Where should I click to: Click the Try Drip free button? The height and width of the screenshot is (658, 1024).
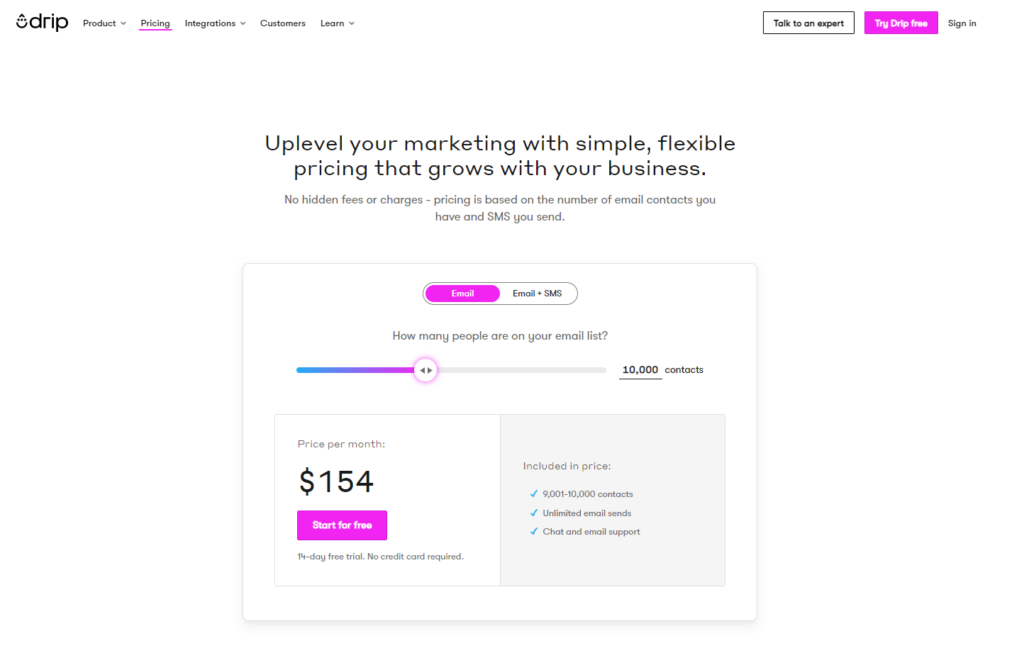[x=901, y=23]
